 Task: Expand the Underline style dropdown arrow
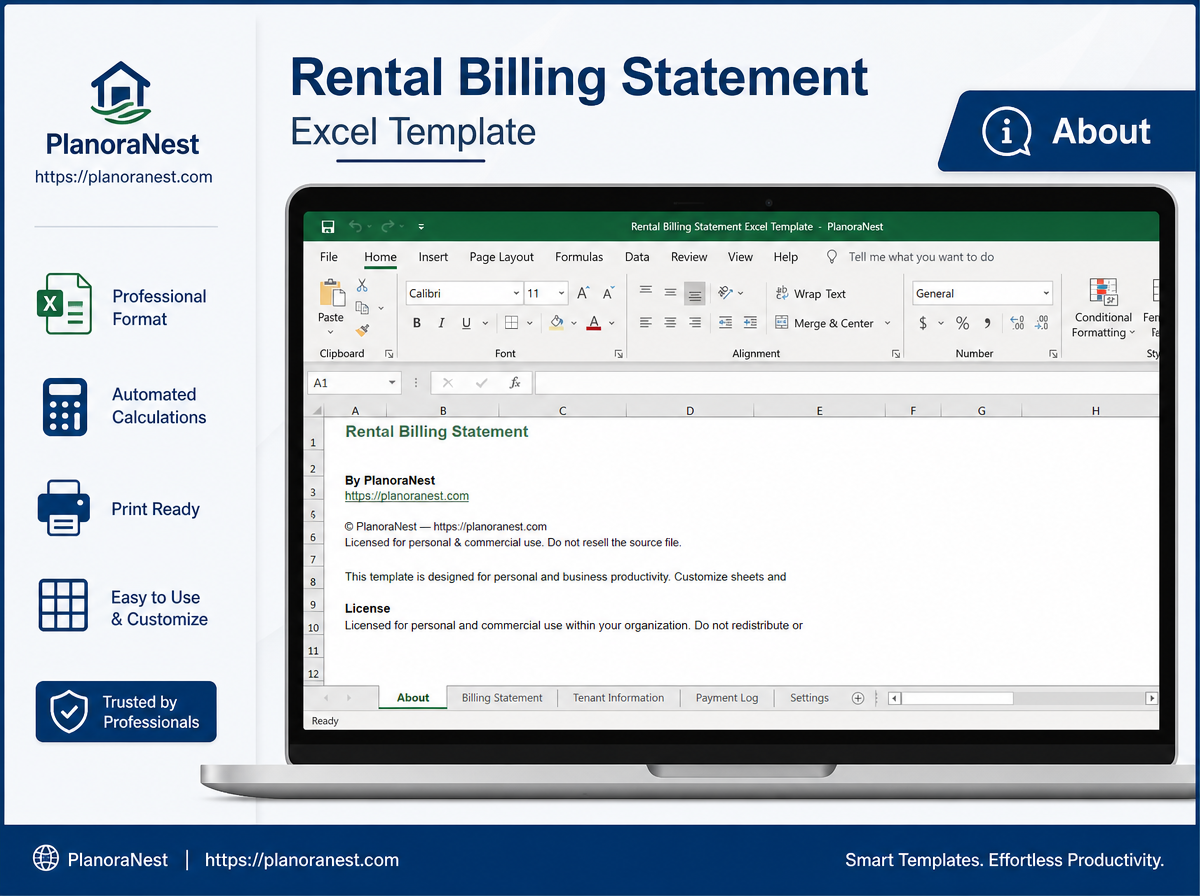coord(485,324)
